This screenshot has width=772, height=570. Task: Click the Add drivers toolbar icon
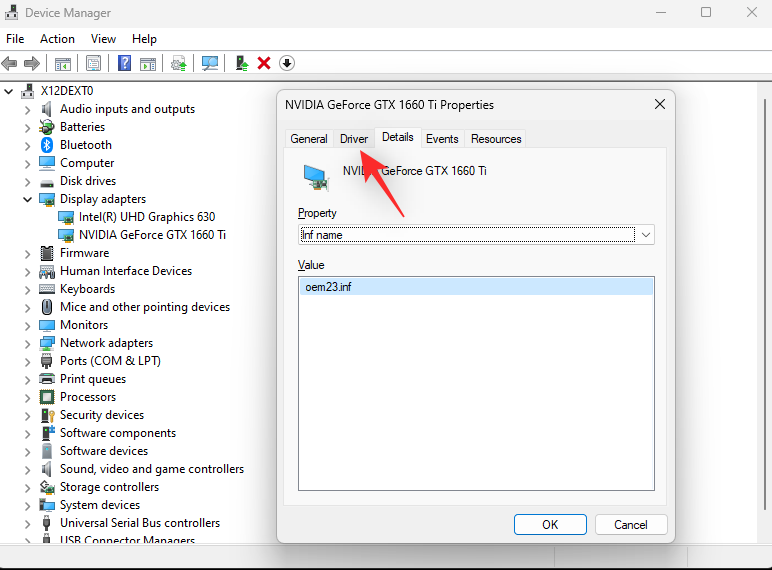241,63
